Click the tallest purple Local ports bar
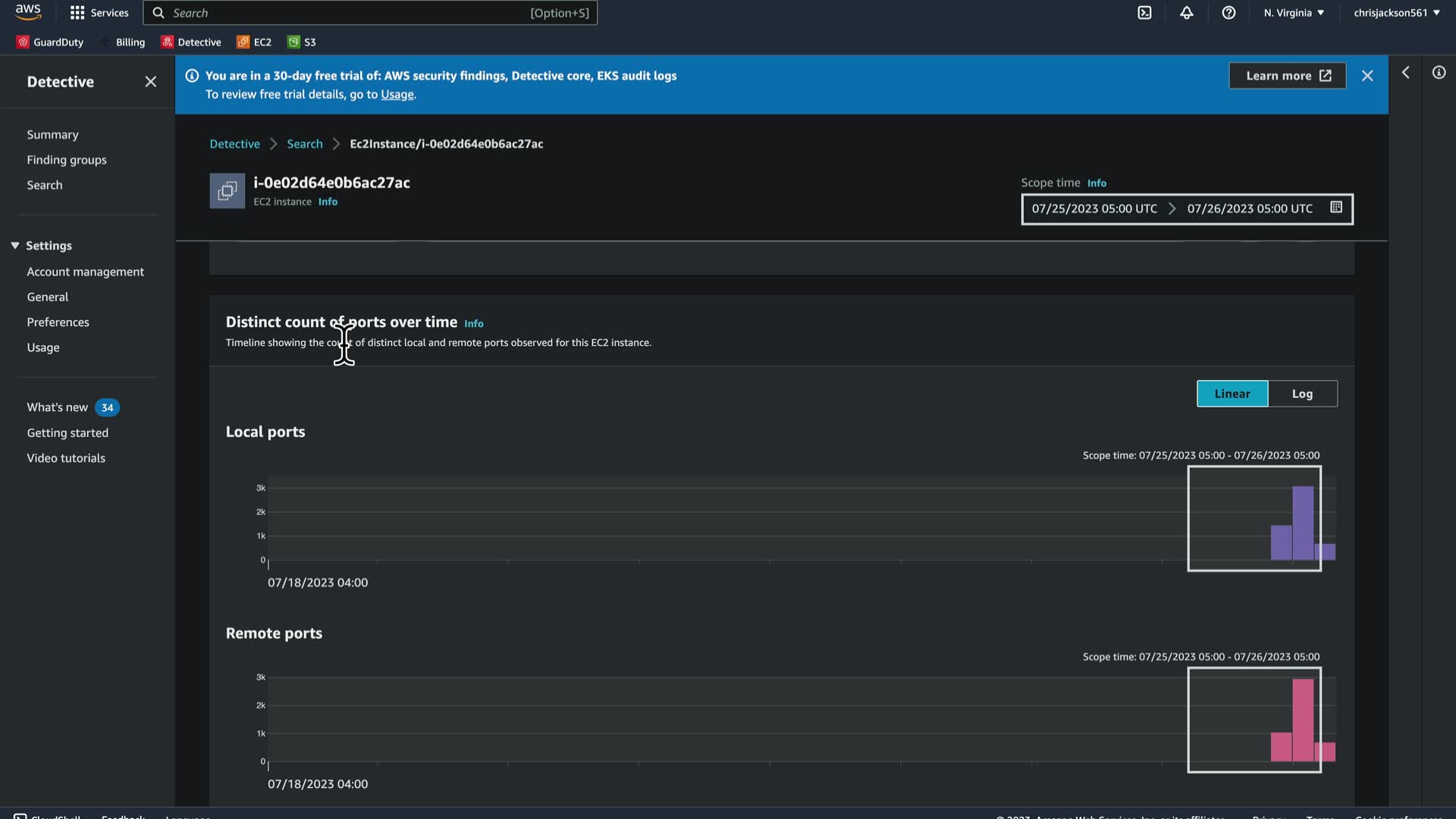This screenshot has height=819, width=1456. pyautogui.click(x=1303, y=522)
